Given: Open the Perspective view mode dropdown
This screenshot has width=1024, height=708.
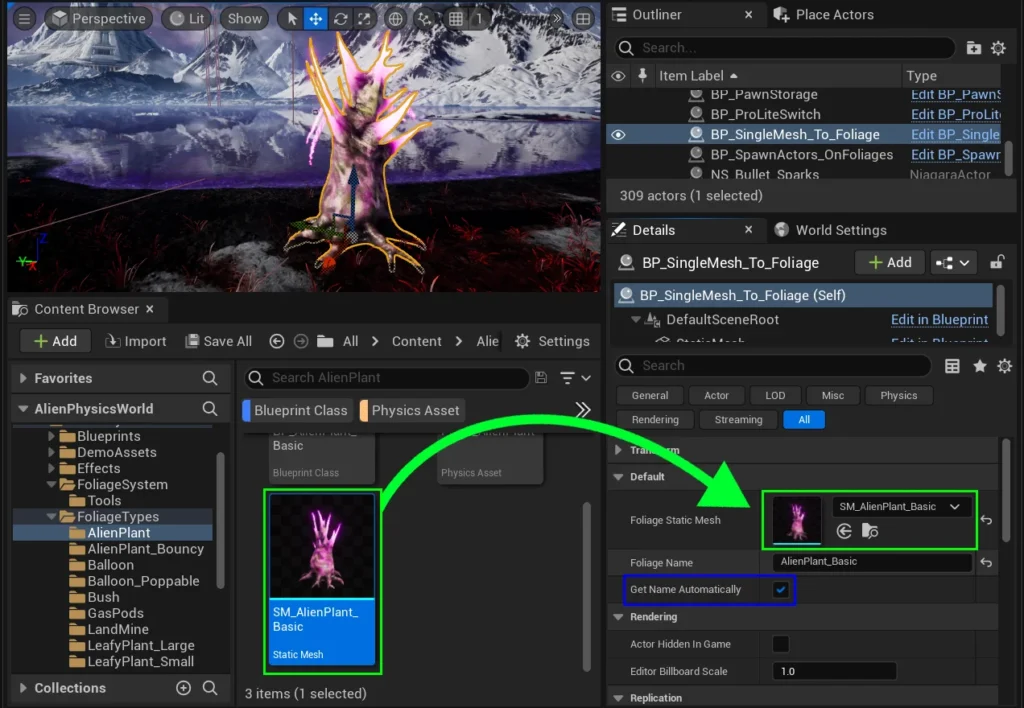Looking at the screenshot, I should 99,19.
